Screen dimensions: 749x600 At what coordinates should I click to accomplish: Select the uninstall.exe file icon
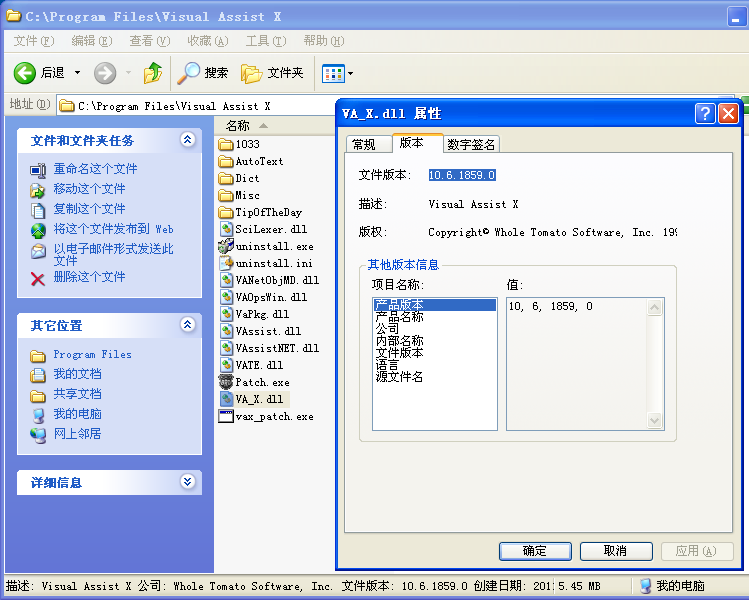pos(225,246)
